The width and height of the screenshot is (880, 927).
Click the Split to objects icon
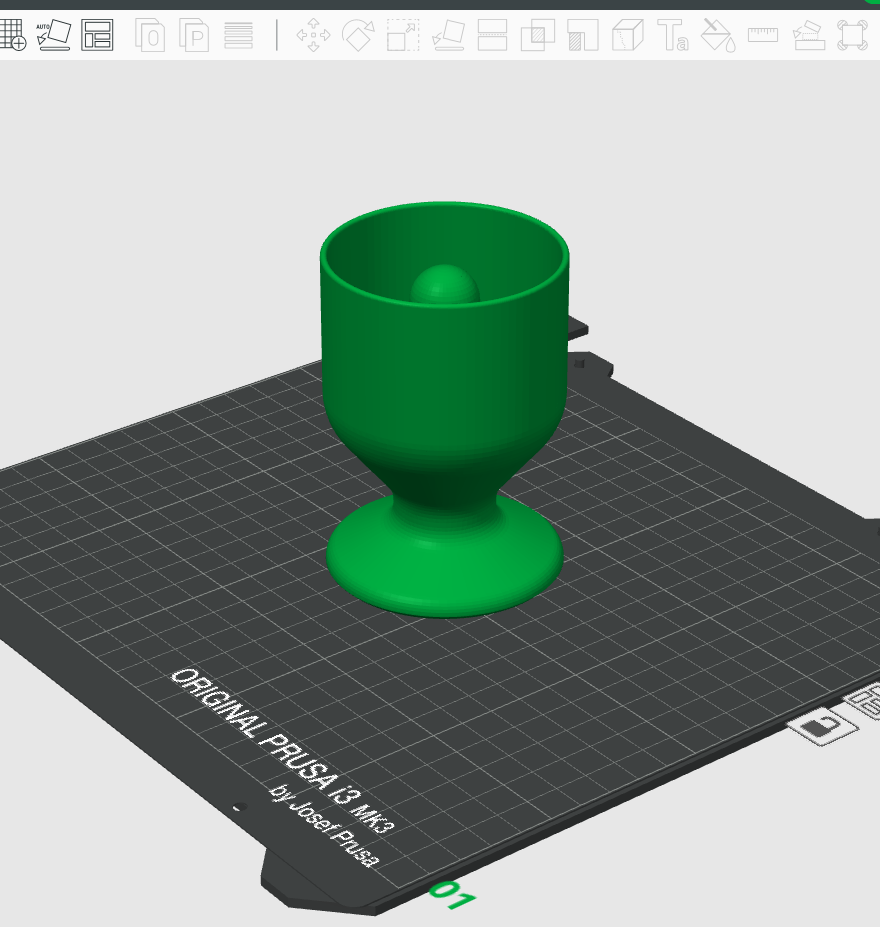[x=150, y=35]
